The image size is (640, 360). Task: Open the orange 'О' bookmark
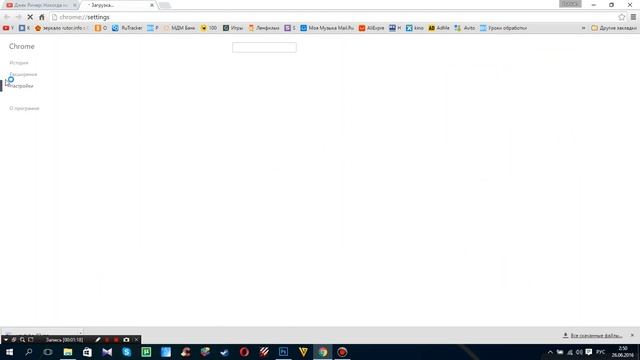point(101,28)
